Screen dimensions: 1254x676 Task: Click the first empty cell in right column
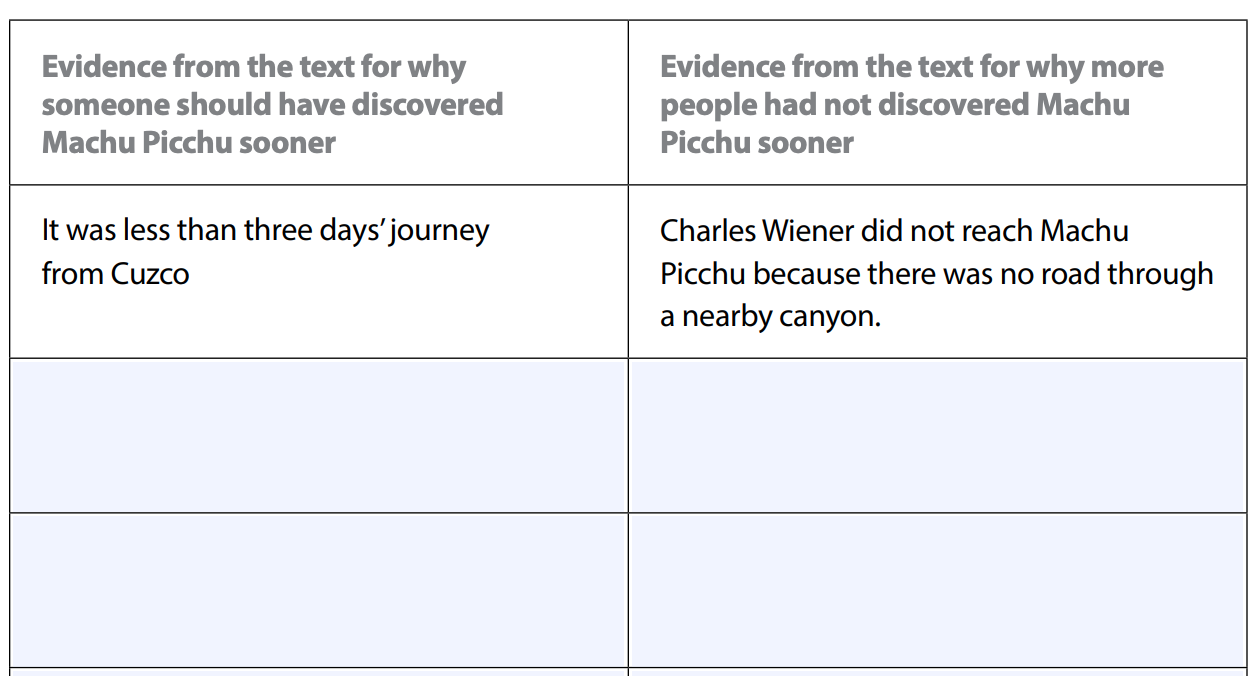coord(937,435)
